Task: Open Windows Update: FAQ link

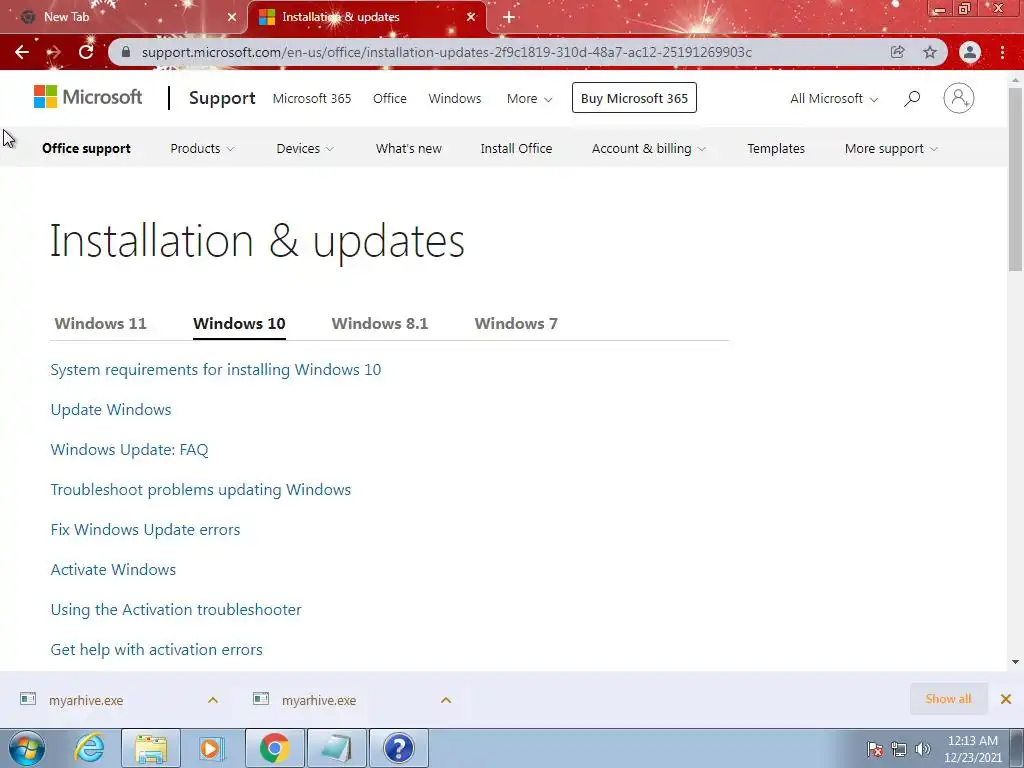Action: [x=129, y=449]
